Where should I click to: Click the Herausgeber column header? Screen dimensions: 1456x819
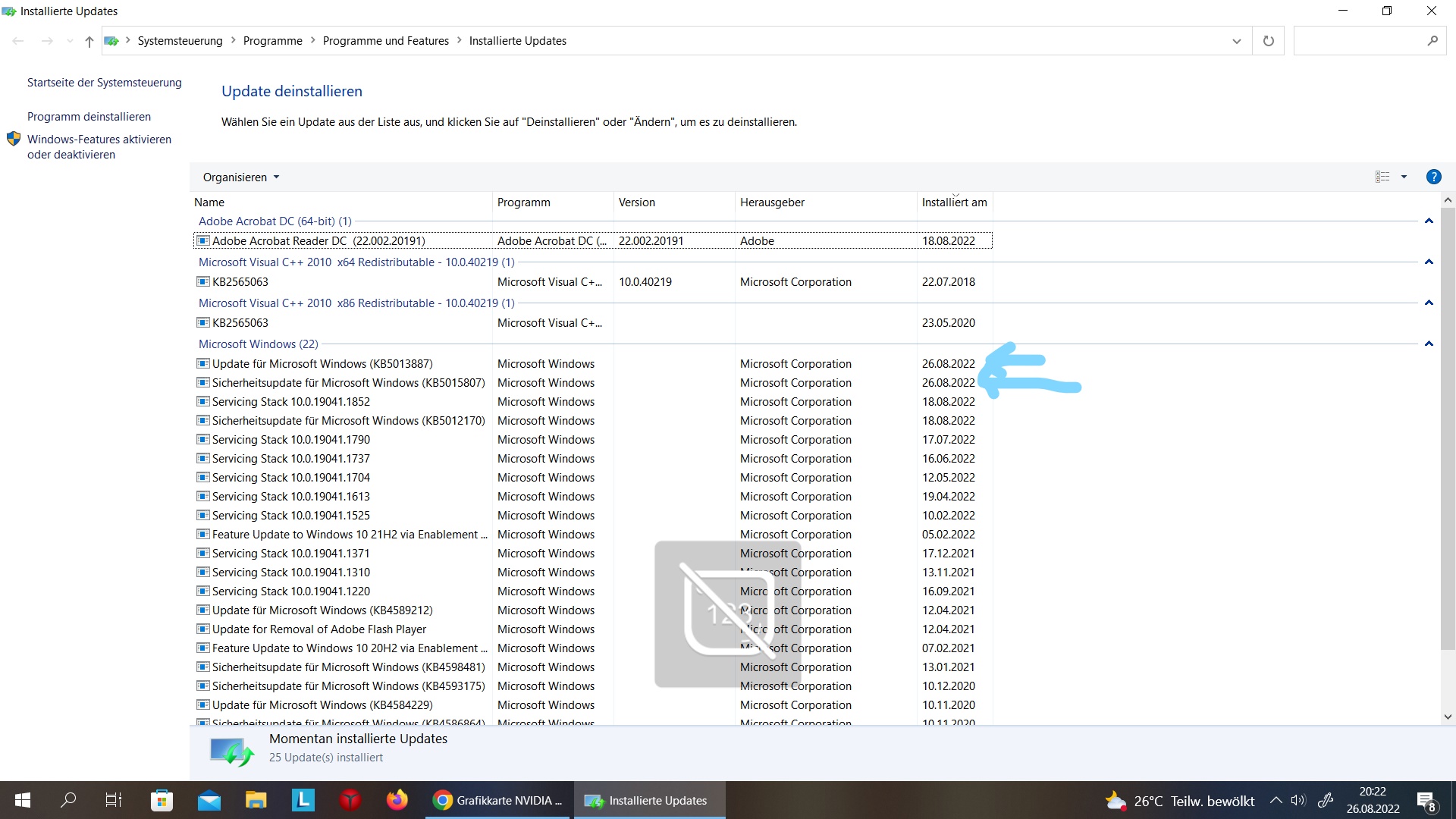coord(772,202)
